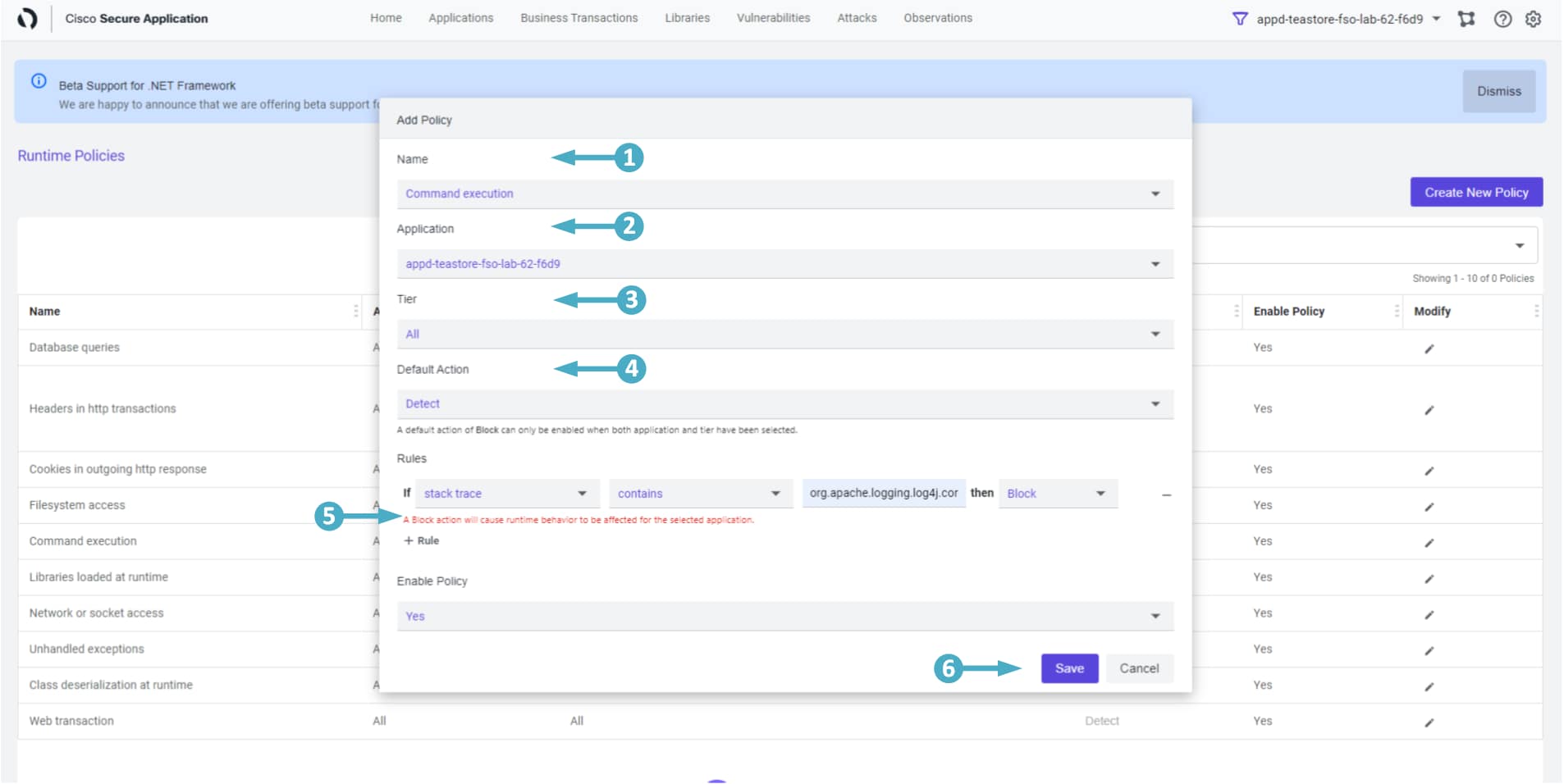This screenshot has width=1564, height=784.
Task: Go to the Vulnerabilities menu tab
Action: [x=773, y=18]
